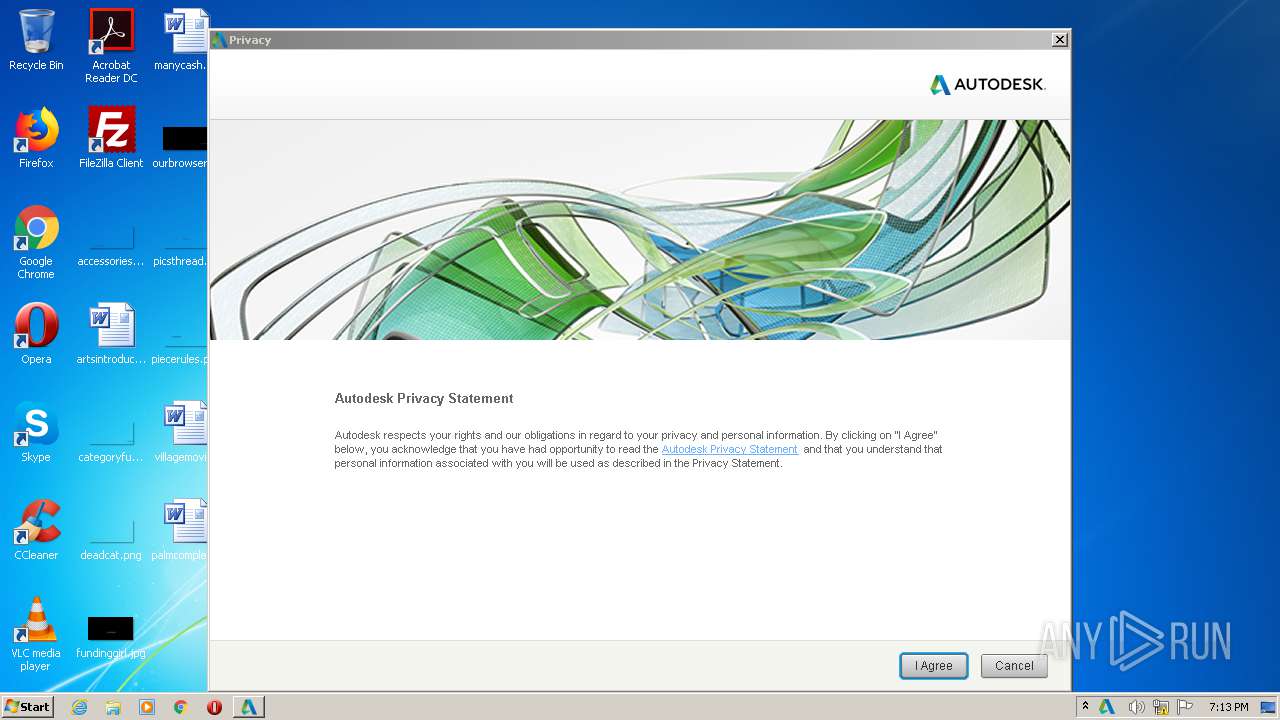Open the artsintroduc Word document
This screenshot has height=720, width=1280.
click(x=111, y=334)
